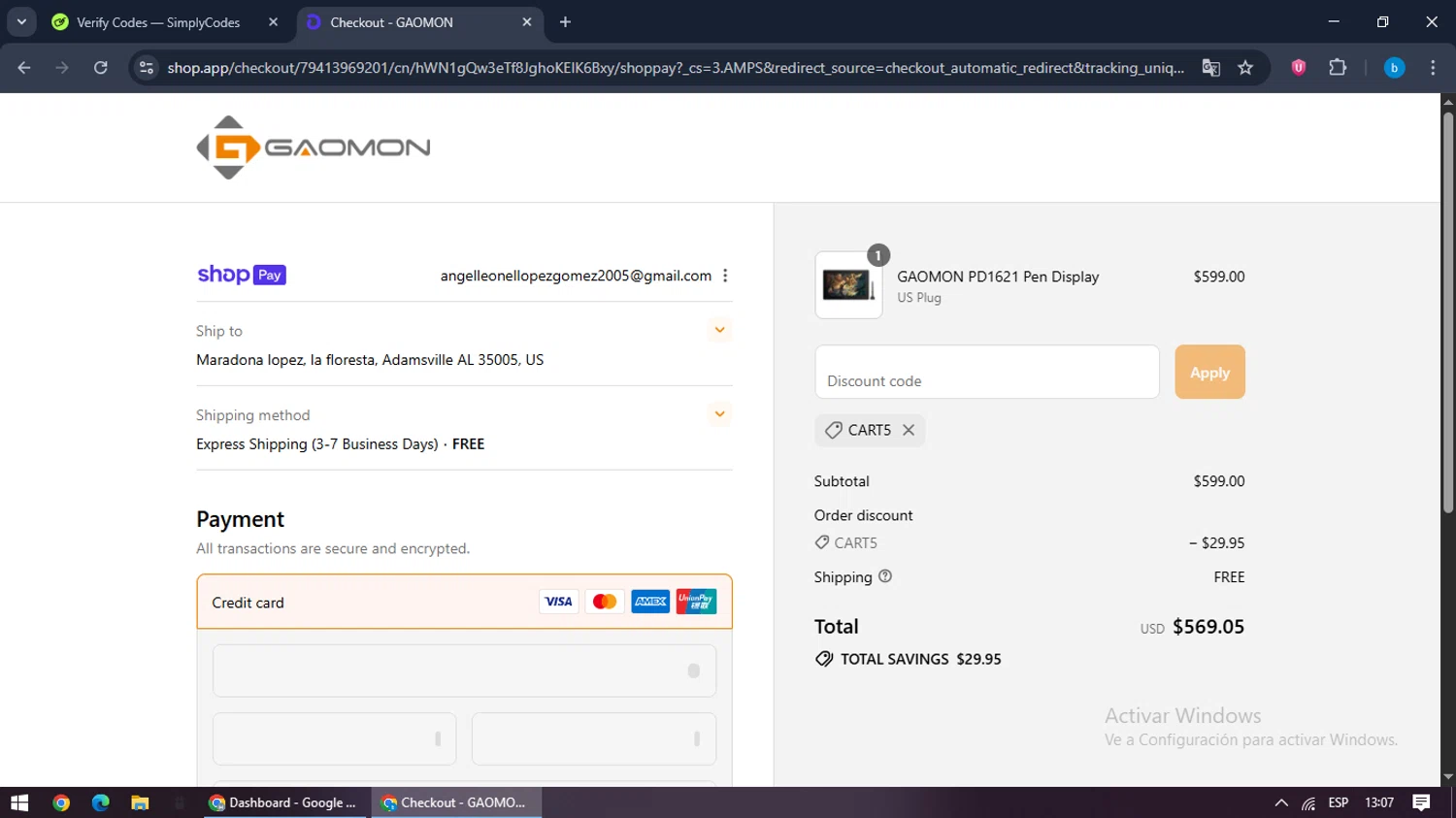Click the translate page icon
This screenshot has width=1456, height=818.
(1211, 68)
